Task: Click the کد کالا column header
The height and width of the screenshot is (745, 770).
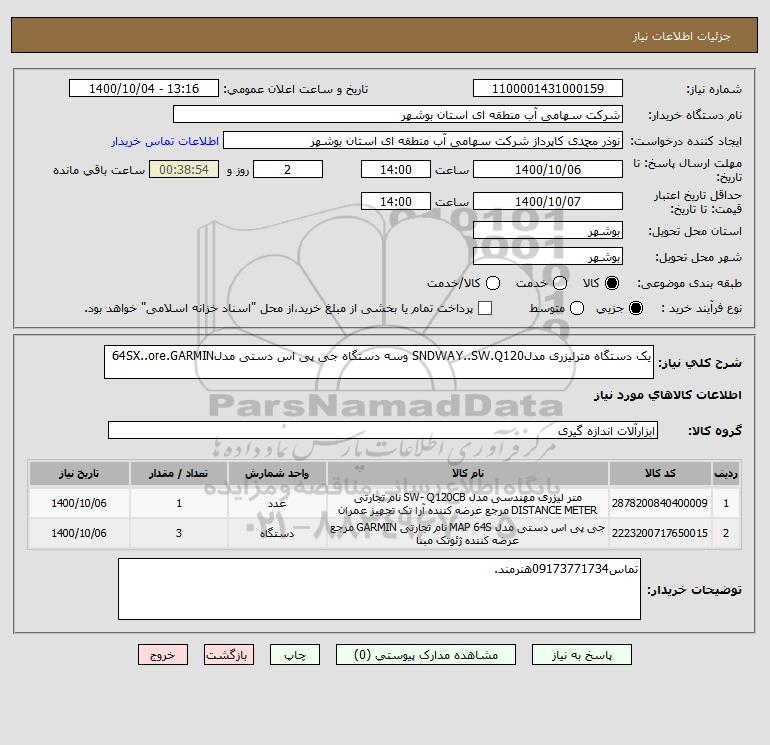Action: pos(660,473)
